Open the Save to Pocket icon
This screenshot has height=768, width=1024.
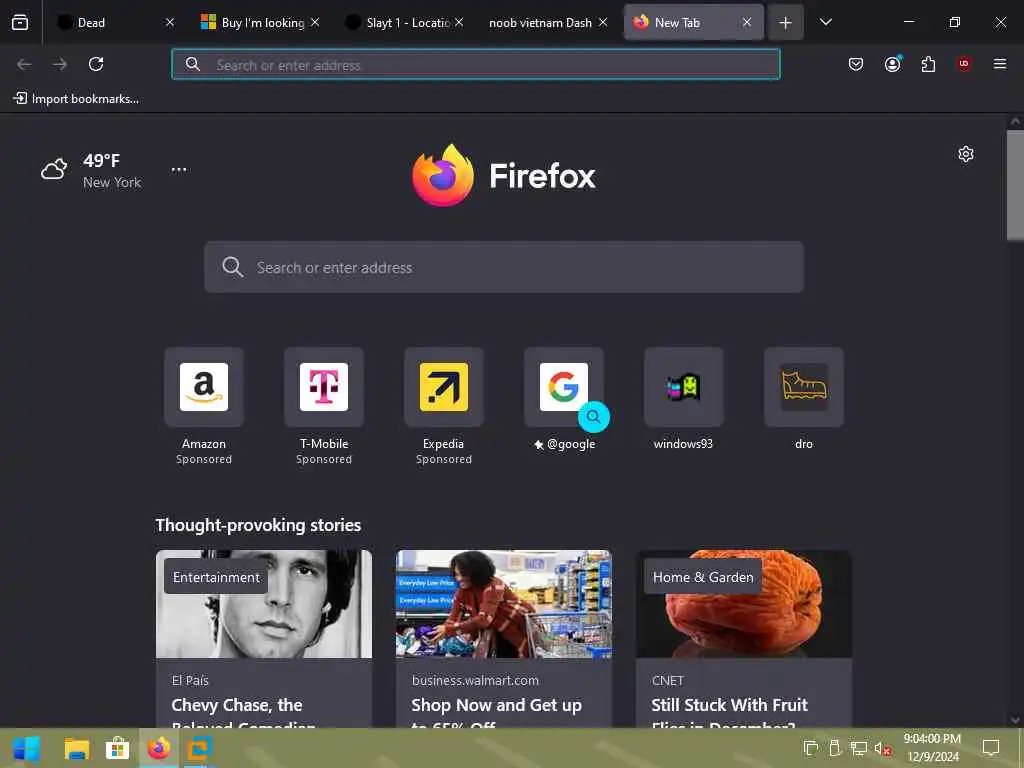click(x=856, y=64)
